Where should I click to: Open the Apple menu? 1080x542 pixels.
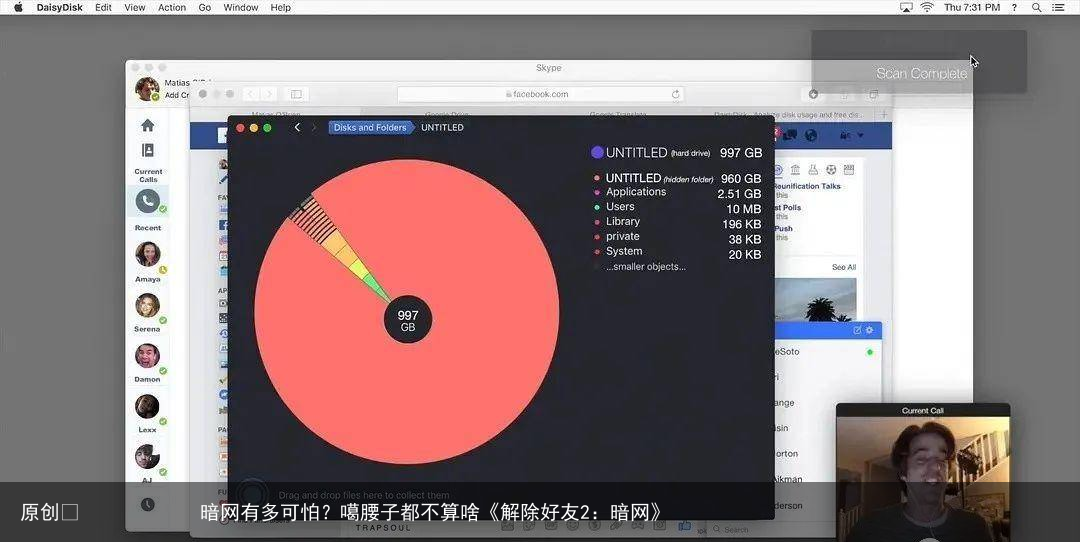tap(19, 8)
